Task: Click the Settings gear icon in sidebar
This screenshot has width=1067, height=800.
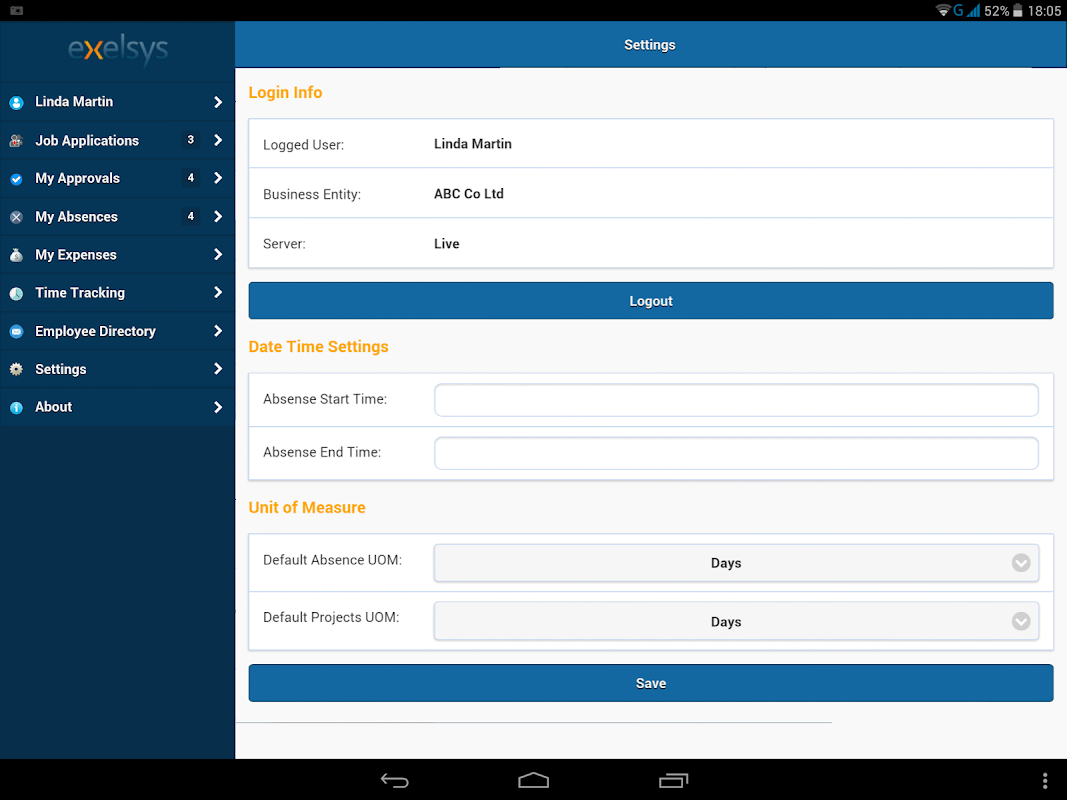Action: [16, 369]
